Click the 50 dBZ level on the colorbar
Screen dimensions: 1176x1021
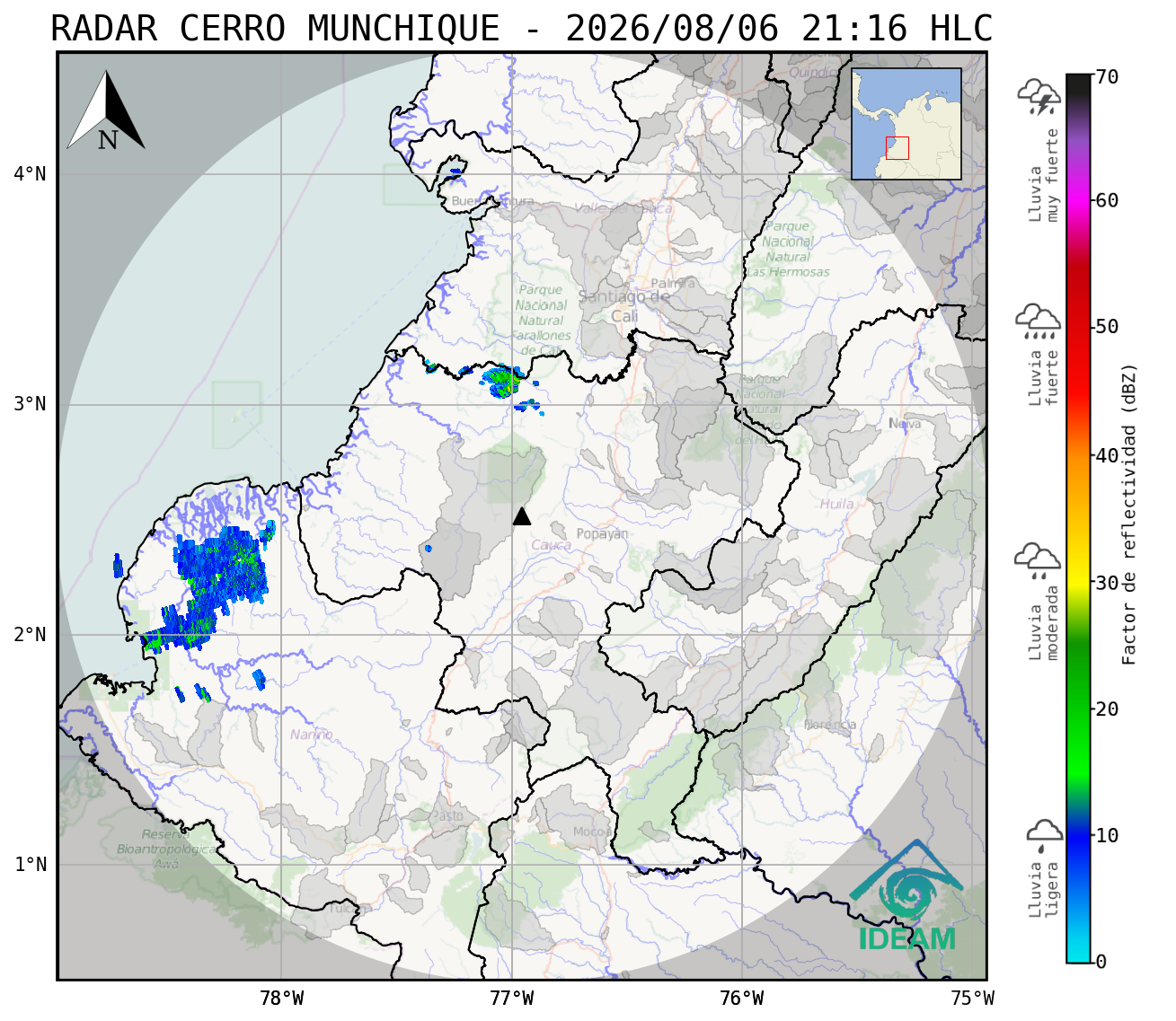1079,327
